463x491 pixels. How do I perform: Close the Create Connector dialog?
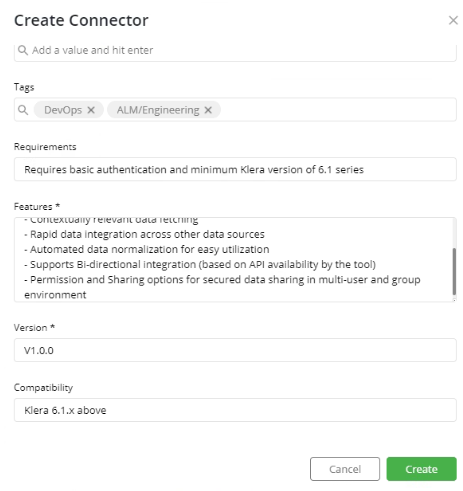453,20
